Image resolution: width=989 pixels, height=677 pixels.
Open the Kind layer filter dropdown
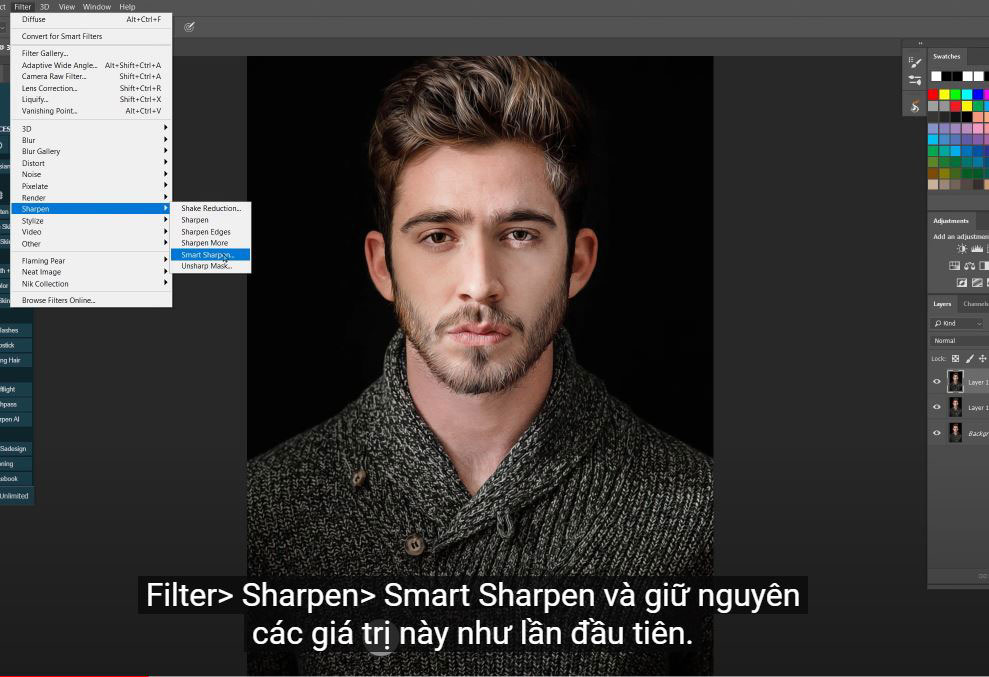pos(957,323)
